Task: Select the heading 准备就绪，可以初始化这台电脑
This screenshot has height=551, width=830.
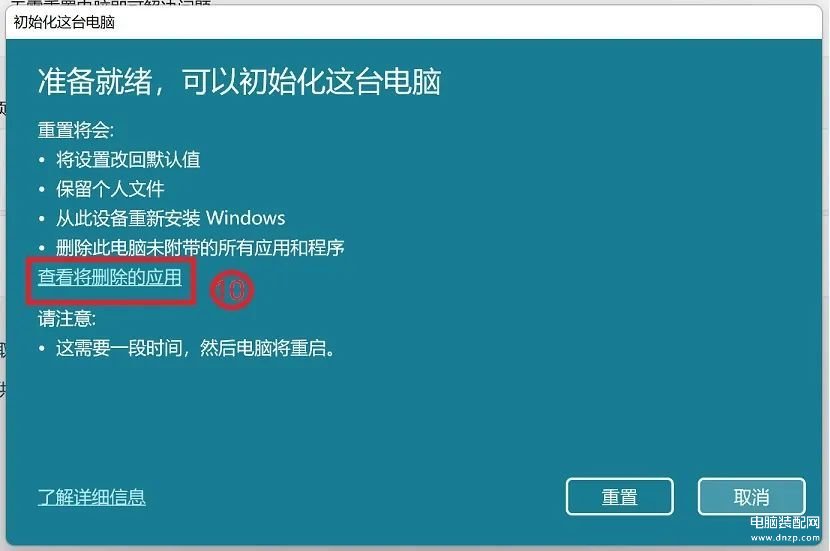Action: click(x=239, y=82)
